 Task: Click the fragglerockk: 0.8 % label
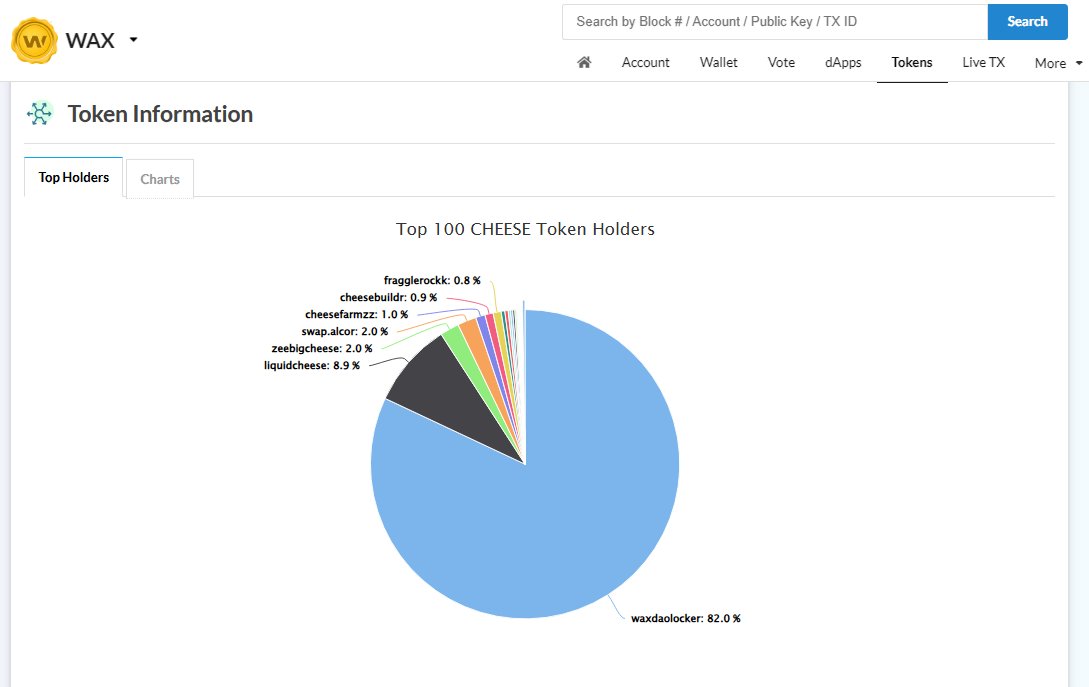tap(432, 281)
